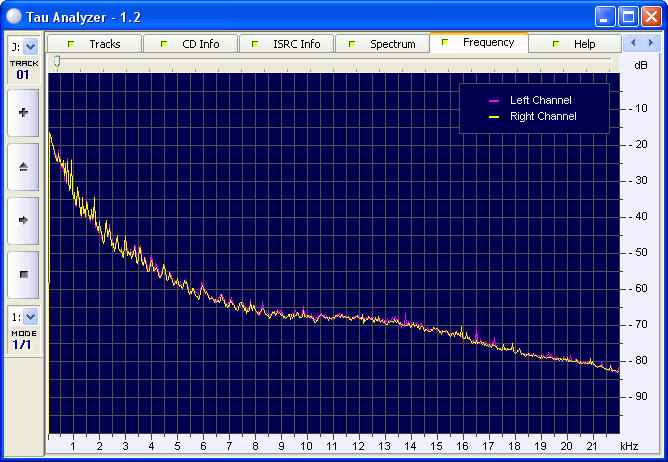Screen dimensions: 668x462
Task: Click the plus button in sidebar
Action: pos(23,113)
